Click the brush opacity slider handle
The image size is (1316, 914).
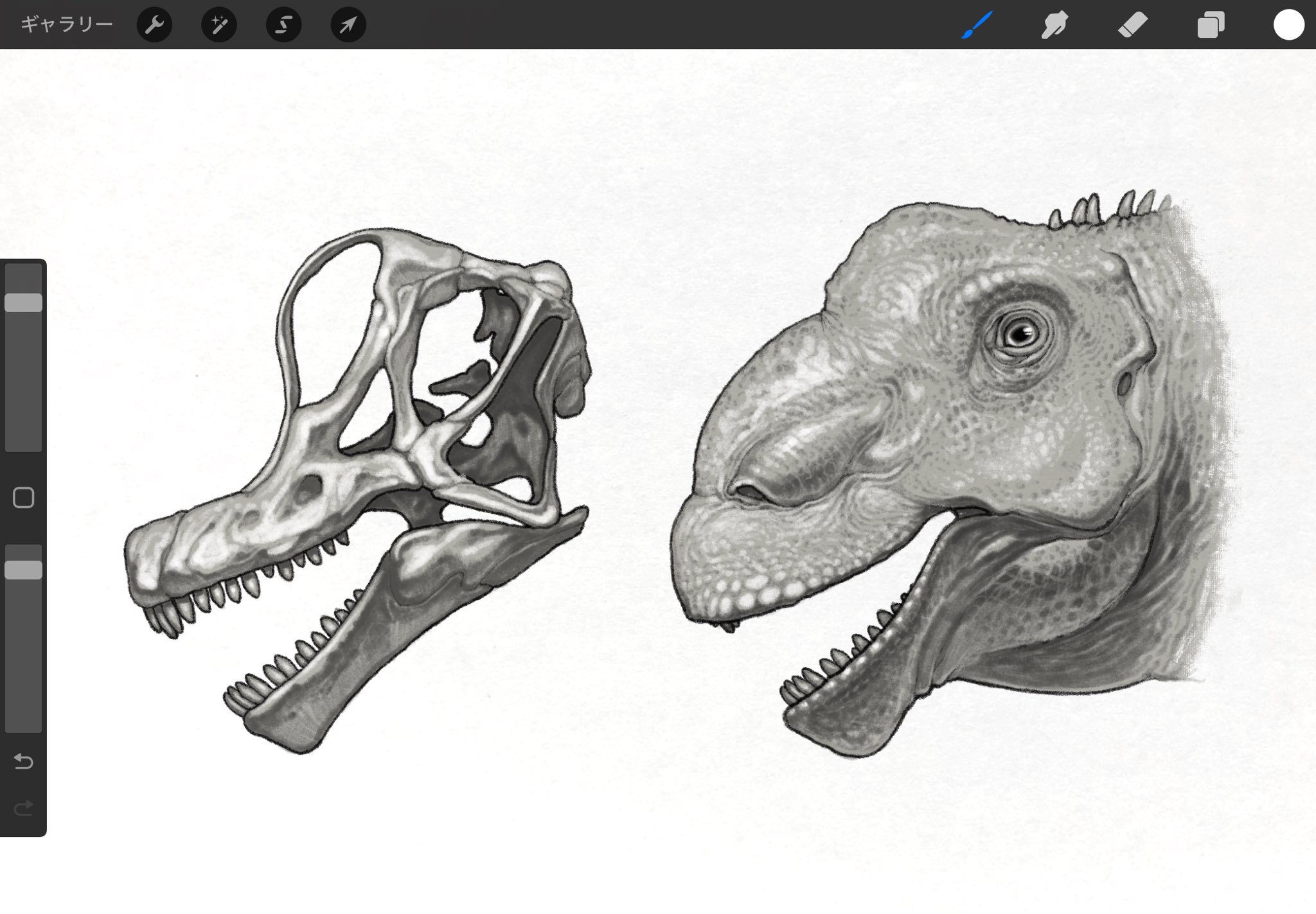24,570
